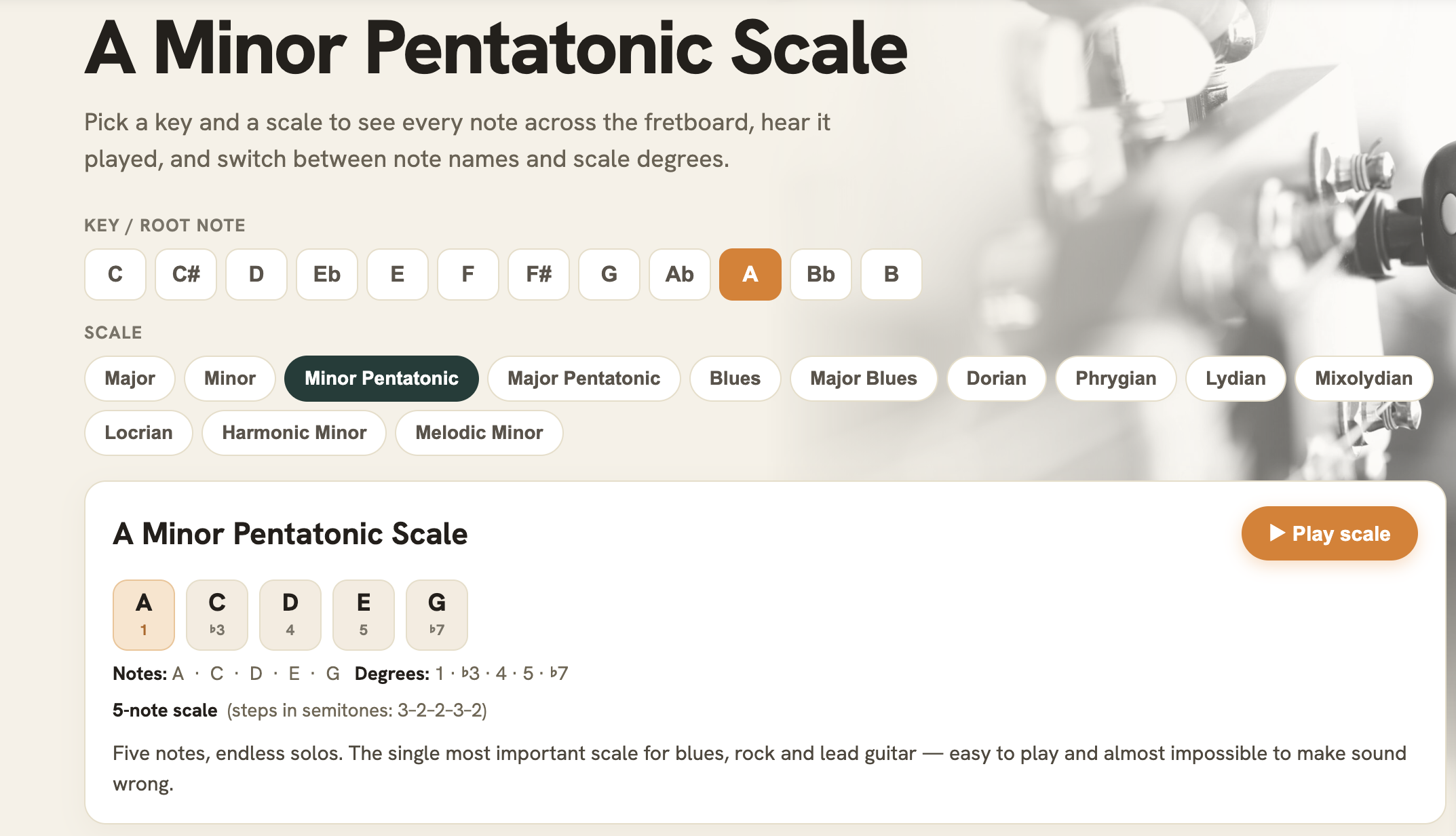Choose the Harmonic Minor scale

click(294, 433)
